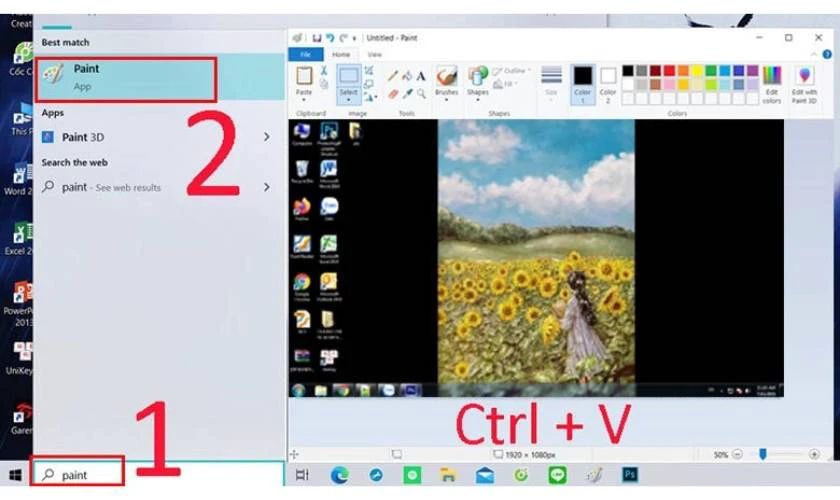Open the LINE app on the taskbar

tap(557, 475)
